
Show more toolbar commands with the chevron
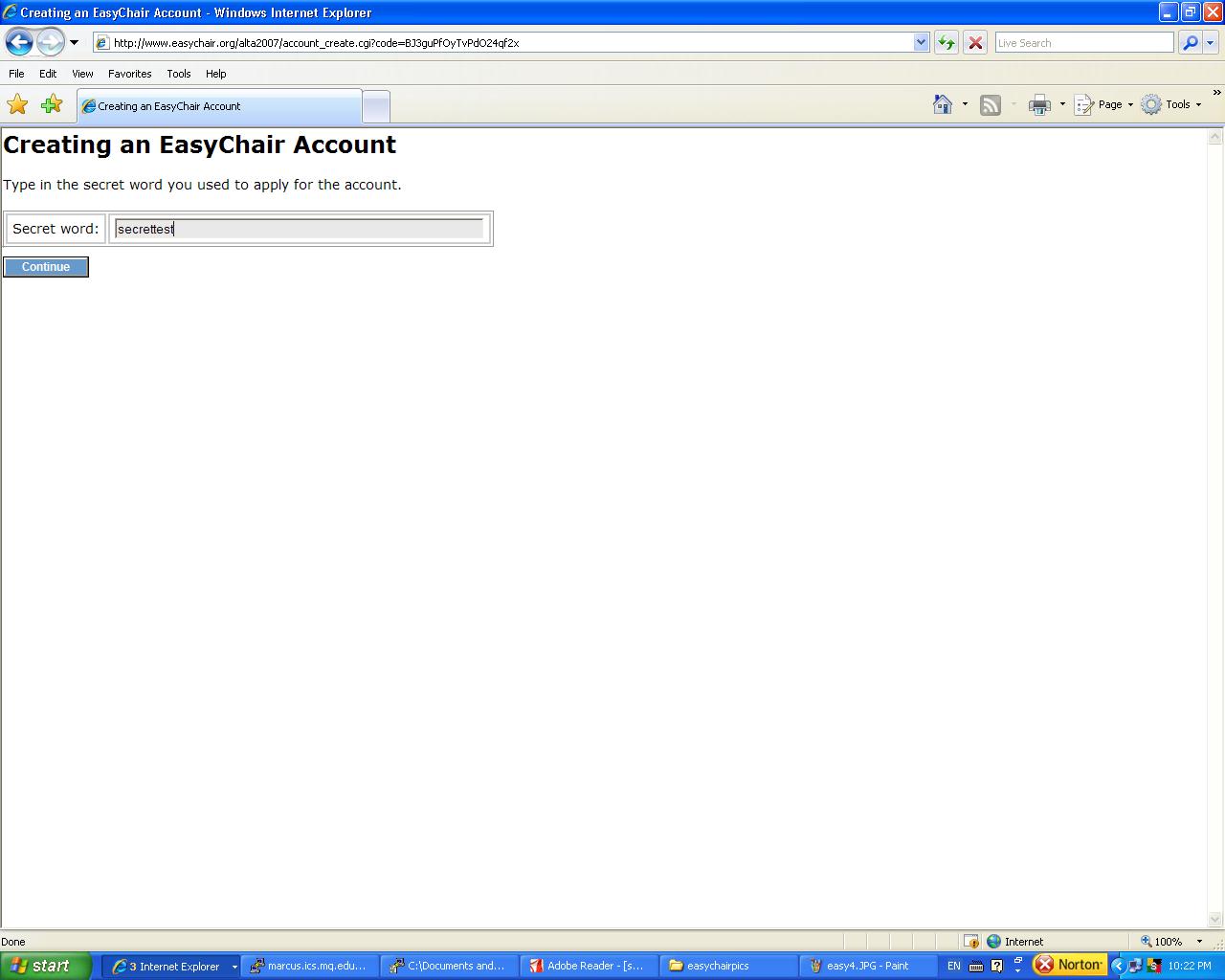point(1216,93)
